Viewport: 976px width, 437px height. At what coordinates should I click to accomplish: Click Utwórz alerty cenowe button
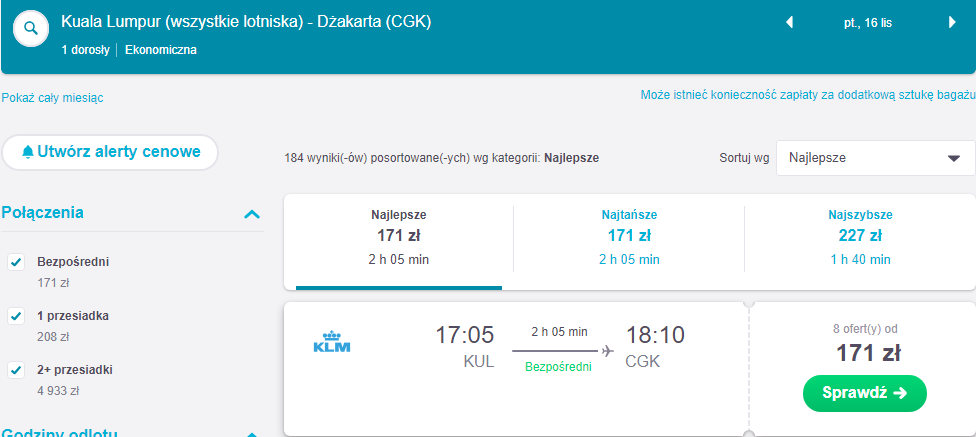pyautogui.click(x=110, y=153)
